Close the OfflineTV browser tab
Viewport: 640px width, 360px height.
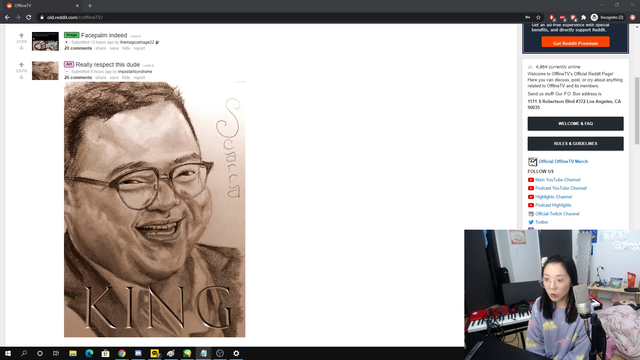coord(77,6)
